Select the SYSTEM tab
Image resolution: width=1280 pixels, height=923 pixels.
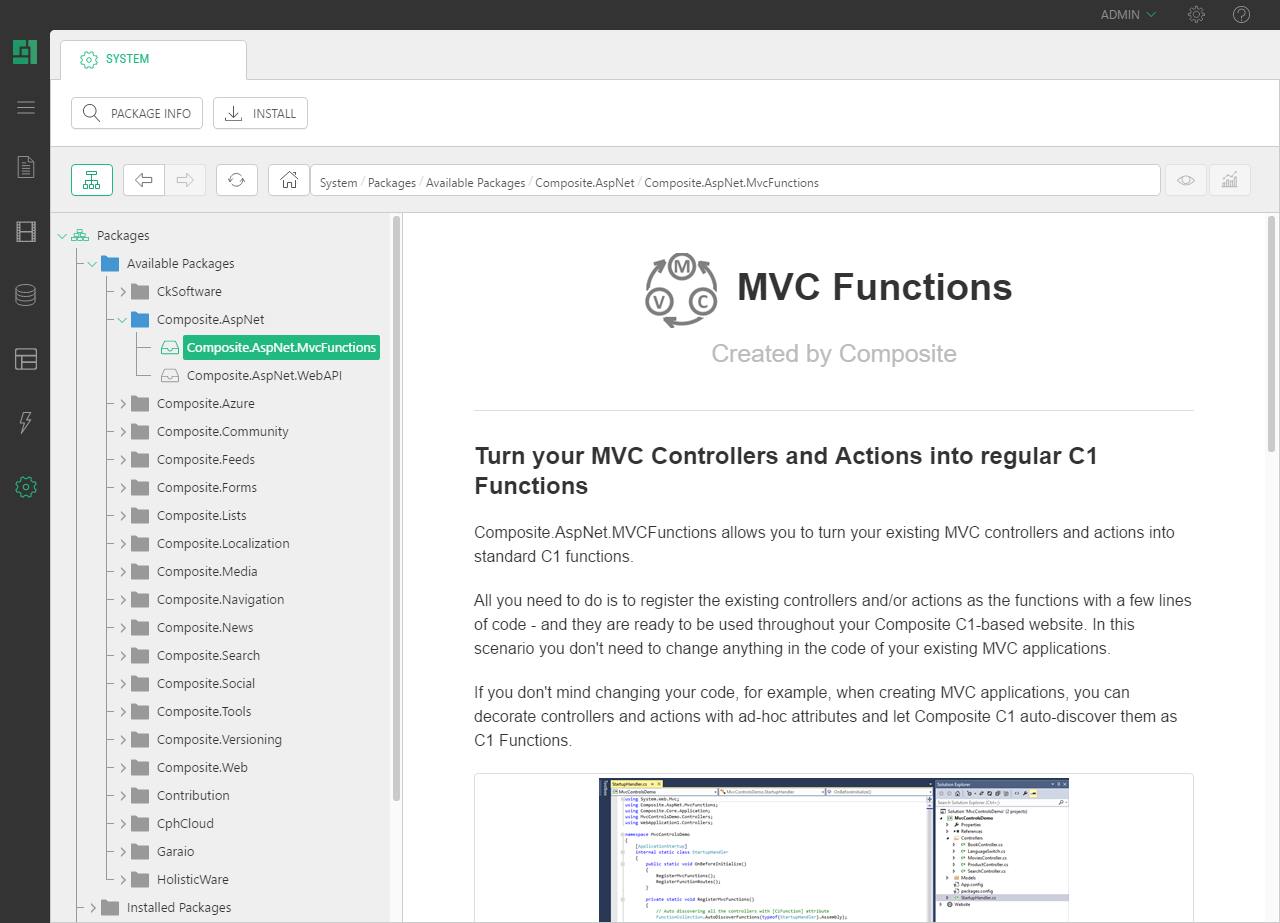[x=153, y=59]
